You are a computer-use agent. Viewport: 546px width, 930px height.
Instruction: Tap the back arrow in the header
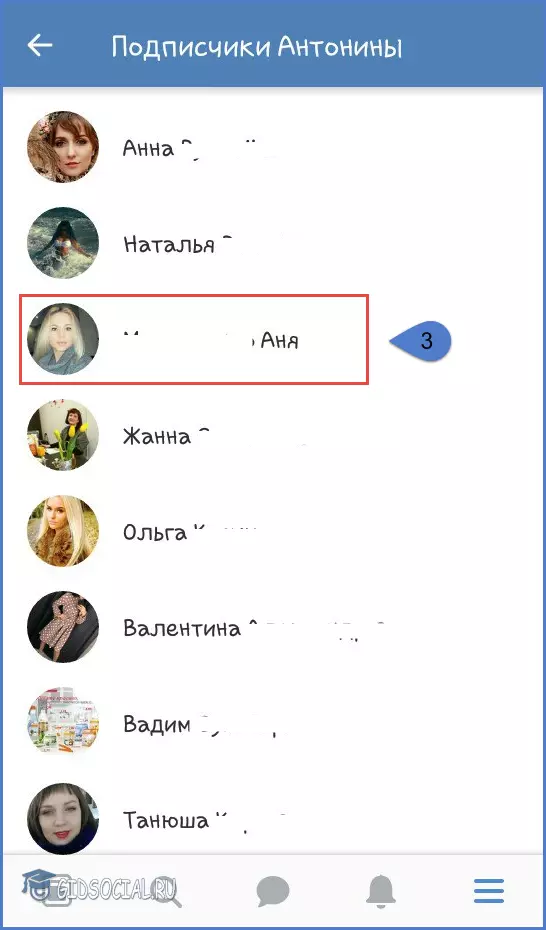40,45
